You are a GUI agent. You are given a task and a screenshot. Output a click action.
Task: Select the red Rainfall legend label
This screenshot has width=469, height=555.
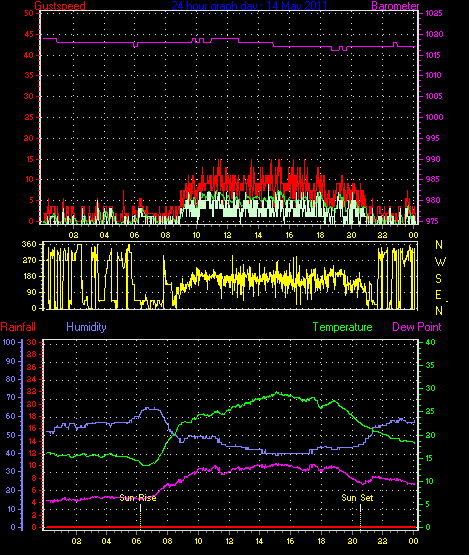click(x=18, y=327)
